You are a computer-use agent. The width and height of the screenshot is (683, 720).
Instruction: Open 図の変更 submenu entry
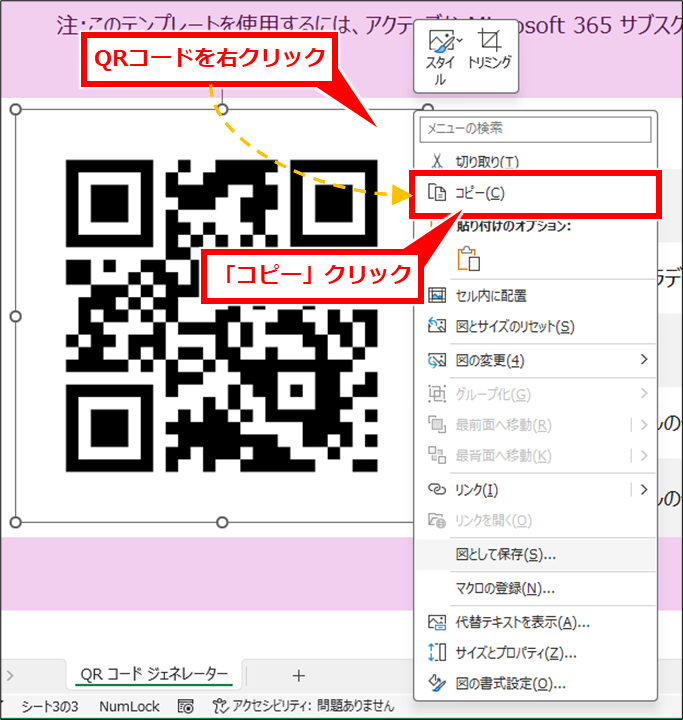[x=535, y=360]
